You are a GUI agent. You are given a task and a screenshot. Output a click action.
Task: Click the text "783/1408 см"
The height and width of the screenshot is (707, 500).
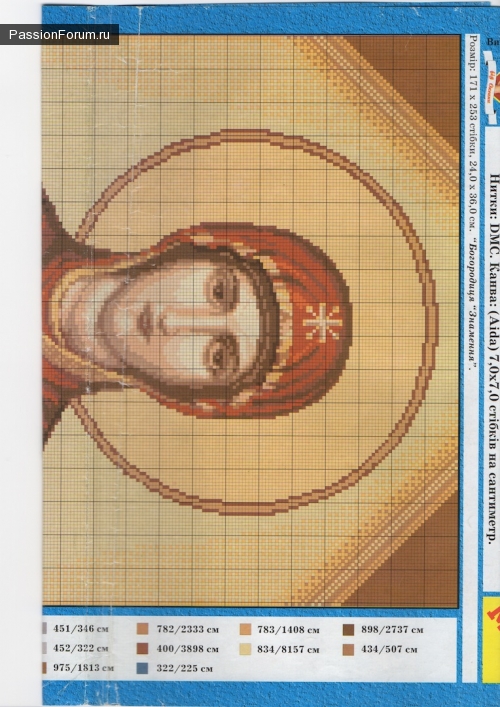288,629
